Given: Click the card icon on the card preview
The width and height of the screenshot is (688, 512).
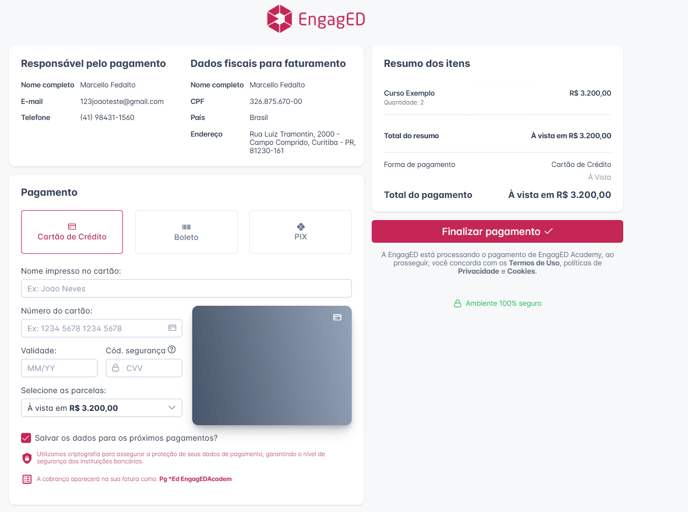Looking at the screenshot, I should [x=337, y=317].
